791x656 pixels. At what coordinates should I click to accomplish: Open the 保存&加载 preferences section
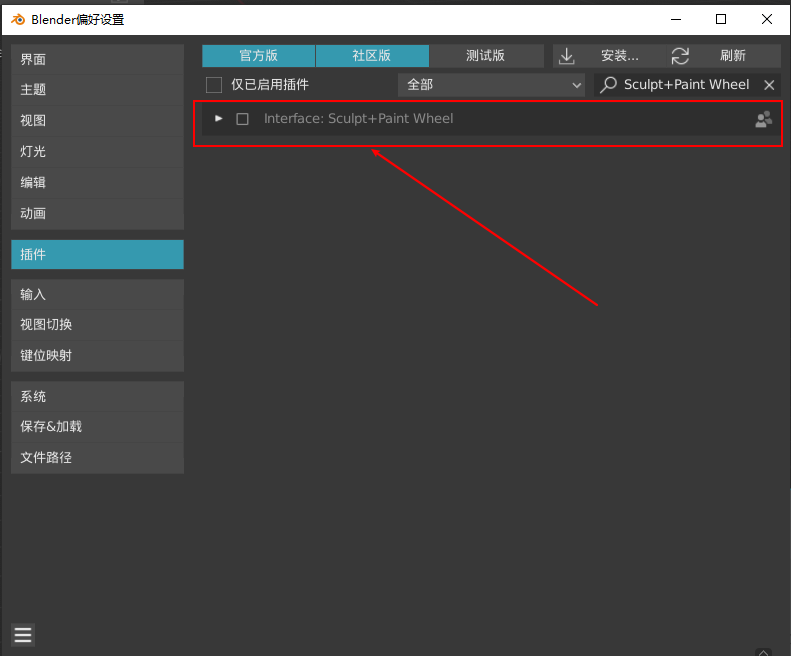[x=97, y=427]
